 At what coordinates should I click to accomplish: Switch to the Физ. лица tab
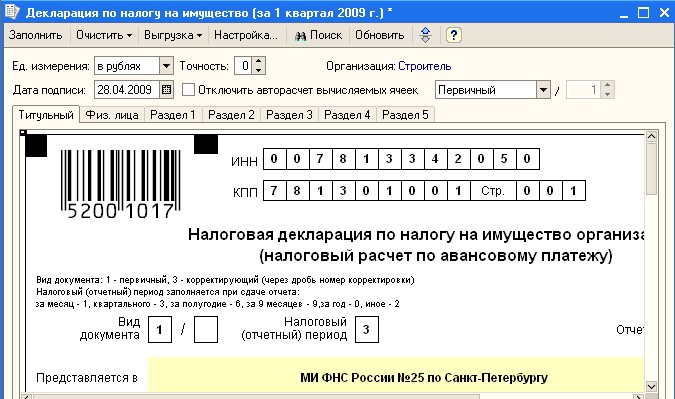pyautogui.click(x=112, y=115)
